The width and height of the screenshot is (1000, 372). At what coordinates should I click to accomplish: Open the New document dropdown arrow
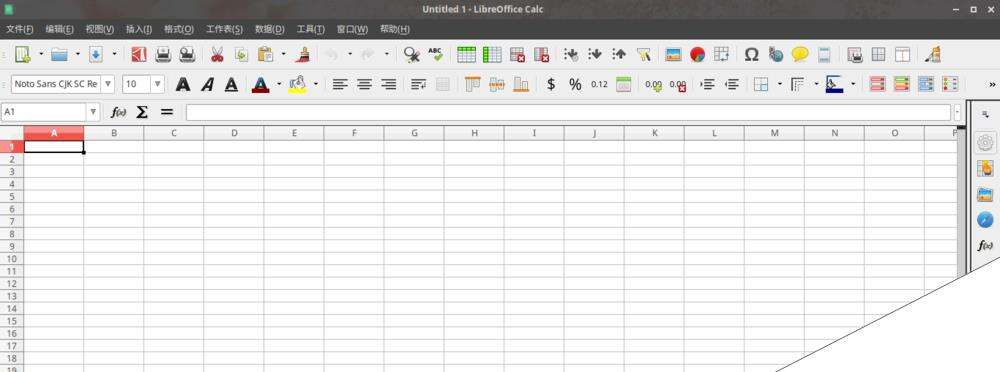tap(41, 55)
